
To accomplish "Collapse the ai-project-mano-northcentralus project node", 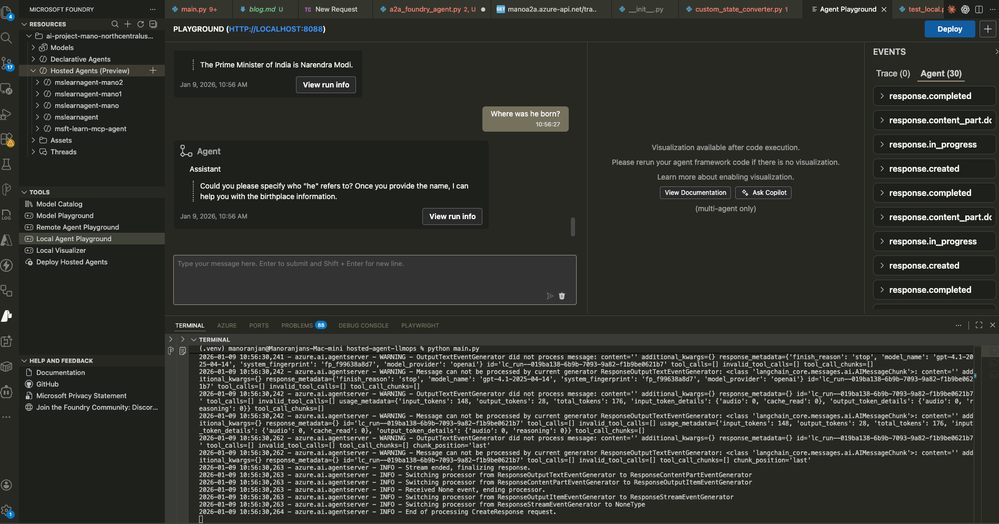I will click(29, 36).
